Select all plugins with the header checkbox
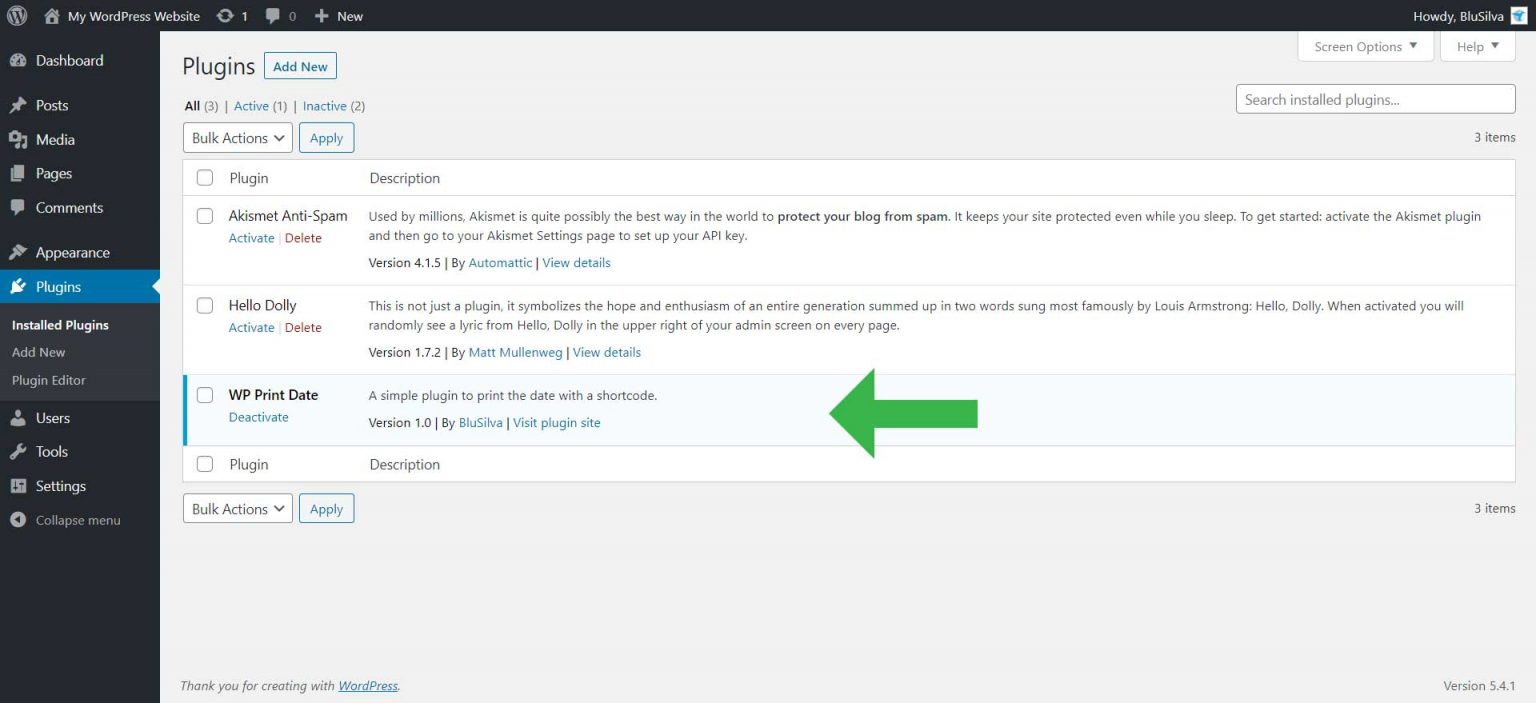 click(x=205, y=177)
